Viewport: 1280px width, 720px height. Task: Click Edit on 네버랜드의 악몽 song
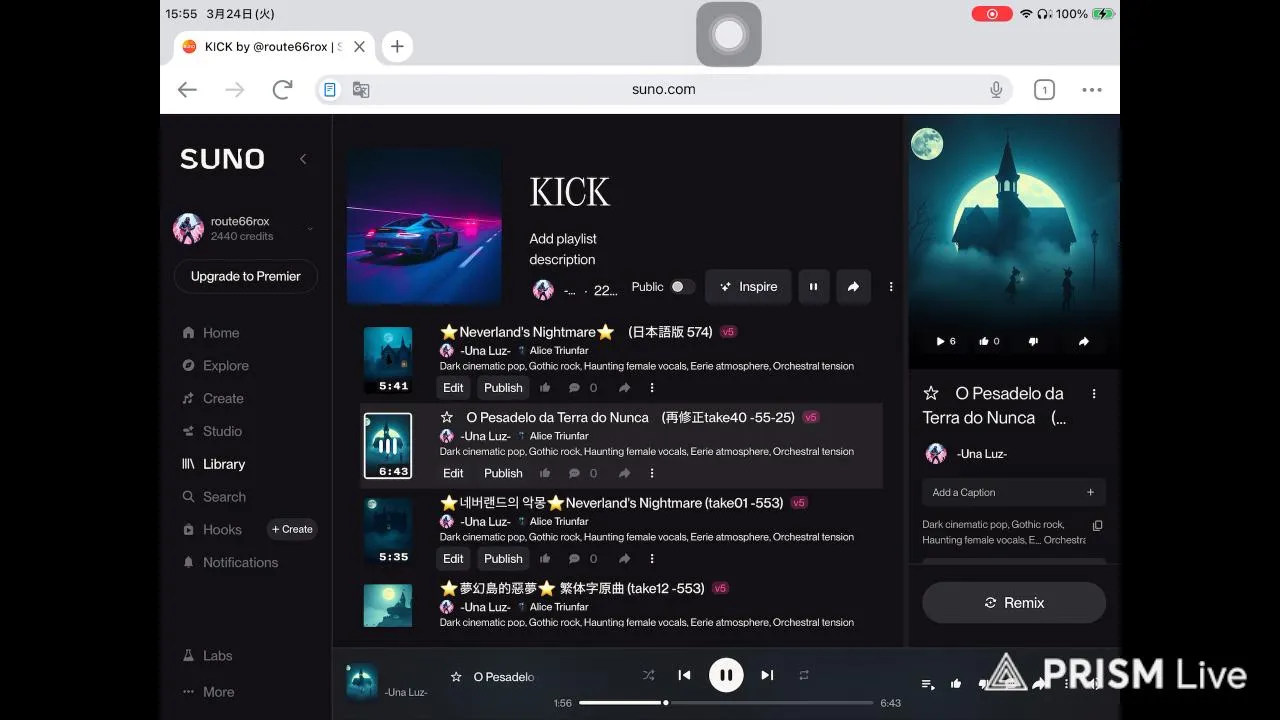click(453, 559)
